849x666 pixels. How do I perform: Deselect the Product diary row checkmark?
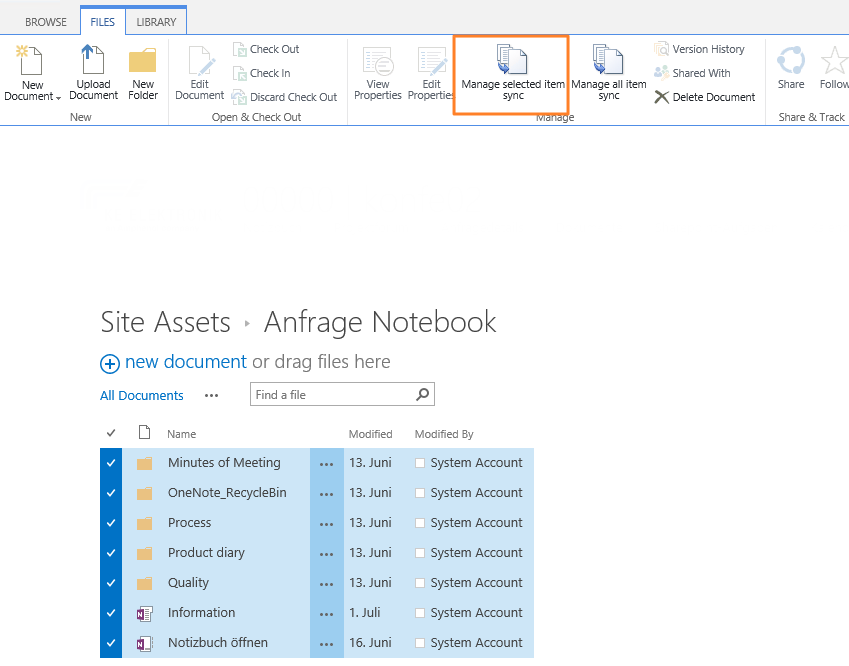111,553
